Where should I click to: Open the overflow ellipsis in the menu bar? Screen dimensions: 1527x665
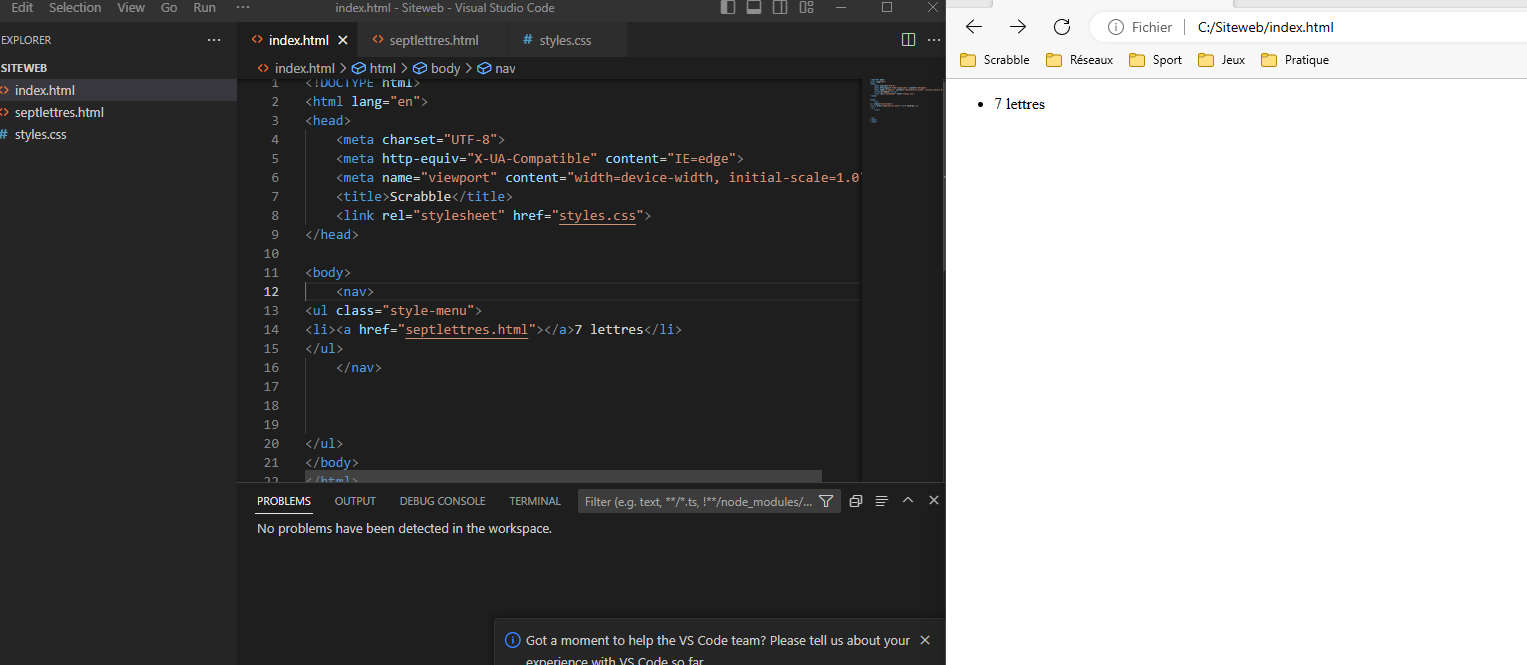pos(243,7)
